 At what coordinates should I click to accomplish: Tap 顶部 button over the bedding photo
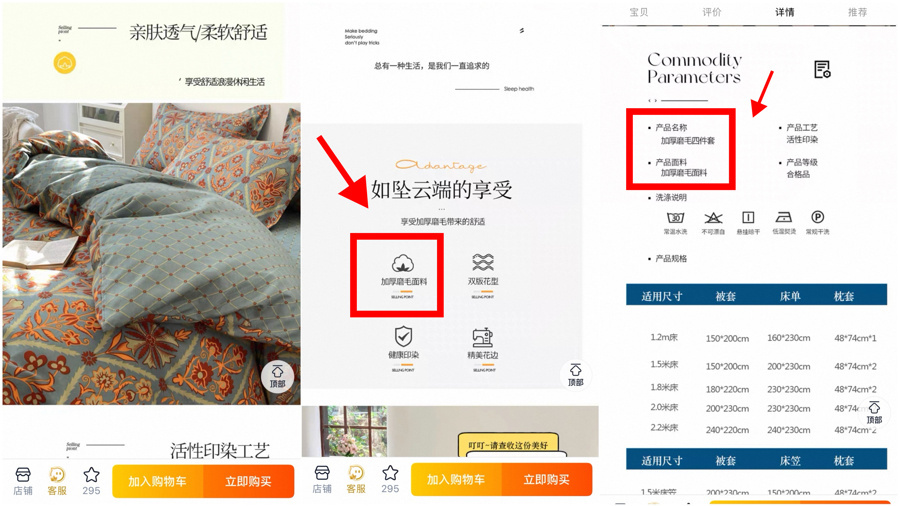point(277,376)
